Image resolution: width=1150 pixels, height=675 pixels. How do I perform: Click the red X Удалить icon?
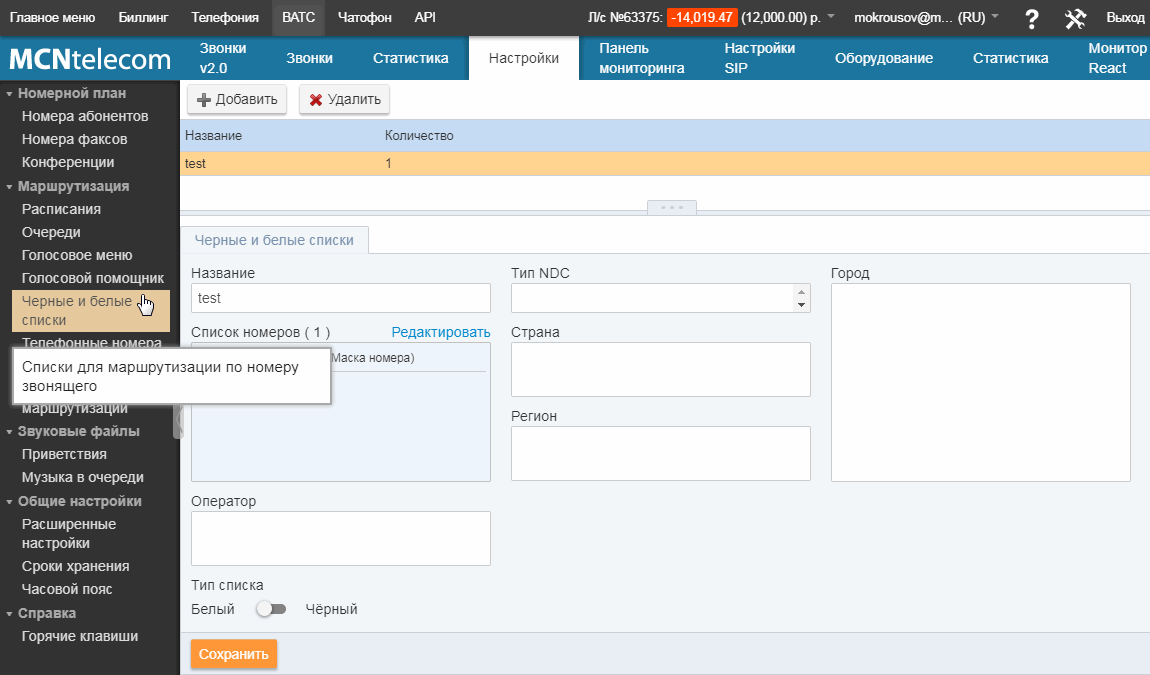(316, 100)
